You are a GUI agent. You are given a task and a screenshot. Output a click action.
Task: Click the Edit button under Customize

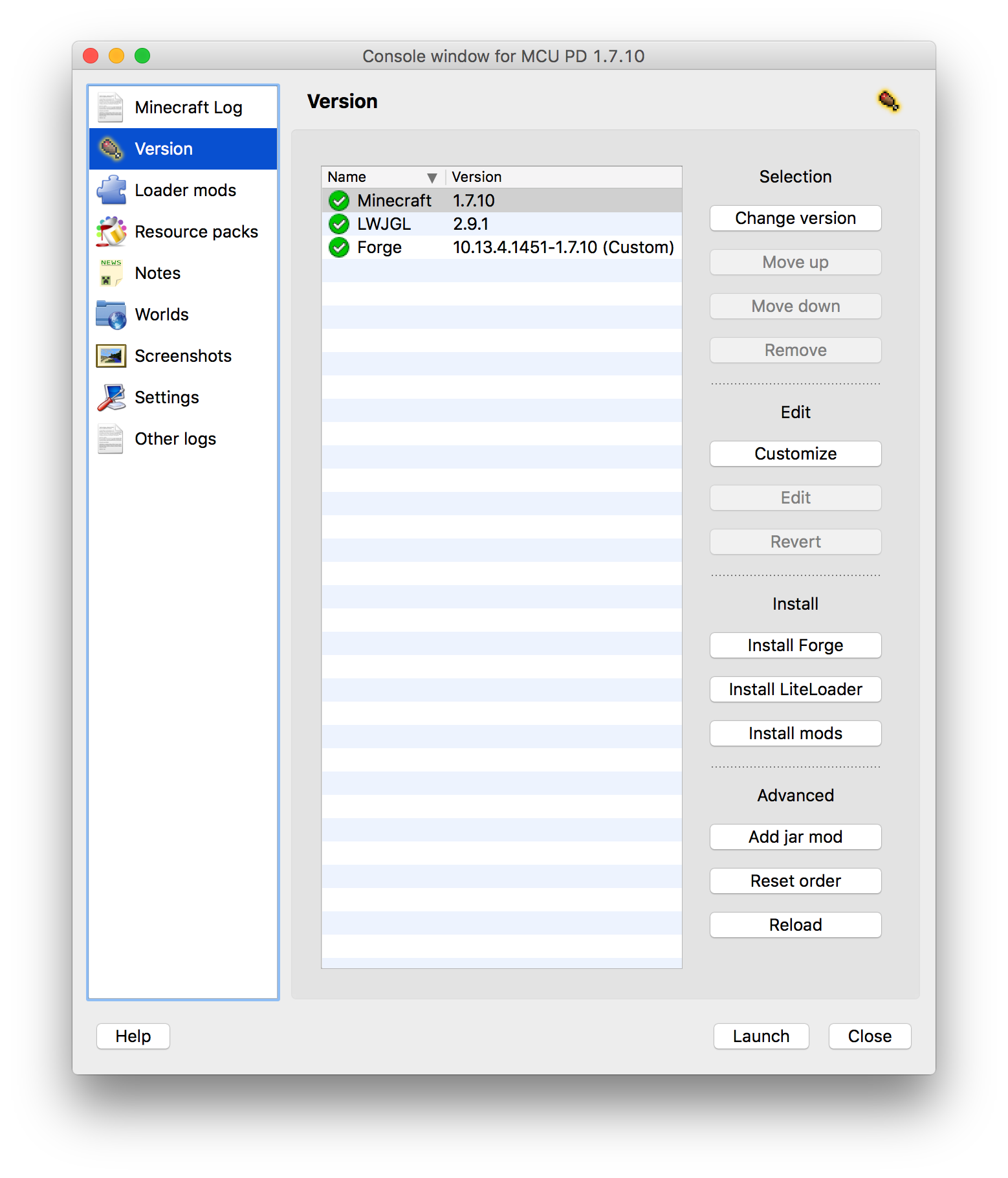click(796, 498)
